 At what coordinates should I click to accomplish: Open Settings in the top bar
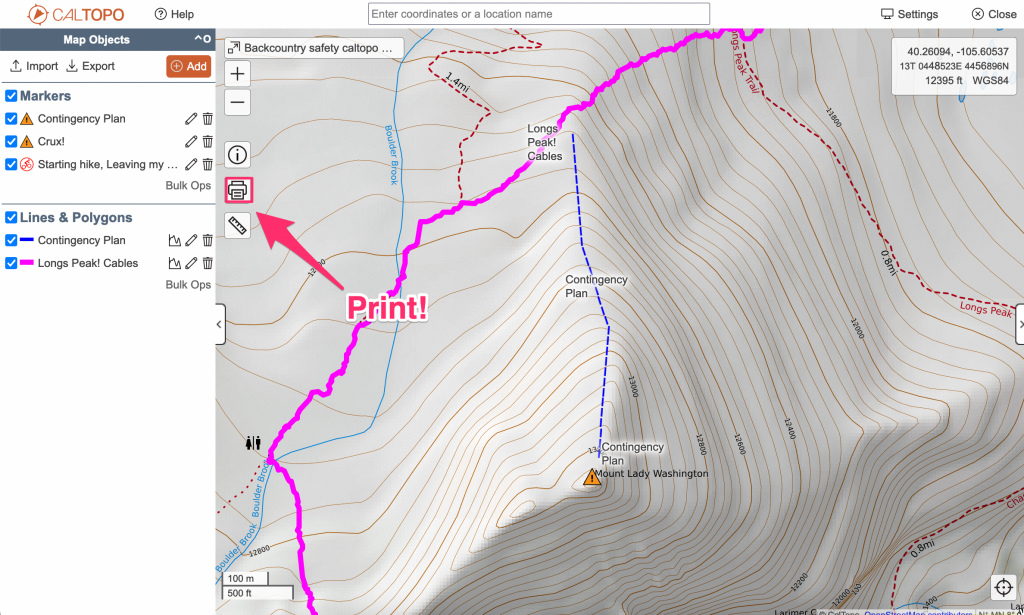pos(909,14)
